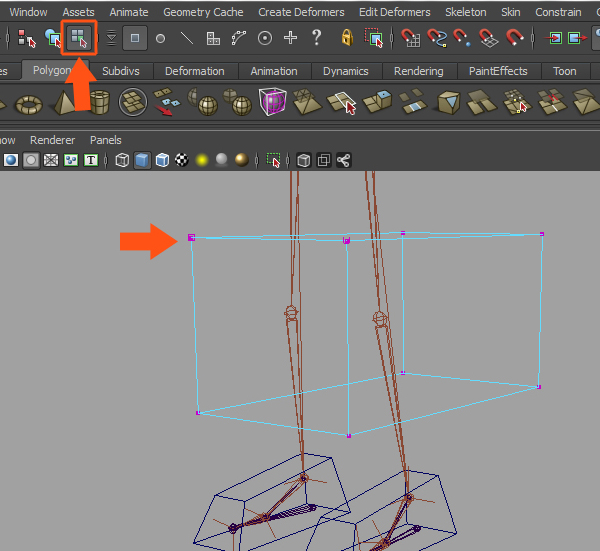Enable snap to grids magnet
This screenshot has height=551, width=600.
click(411, 38)
